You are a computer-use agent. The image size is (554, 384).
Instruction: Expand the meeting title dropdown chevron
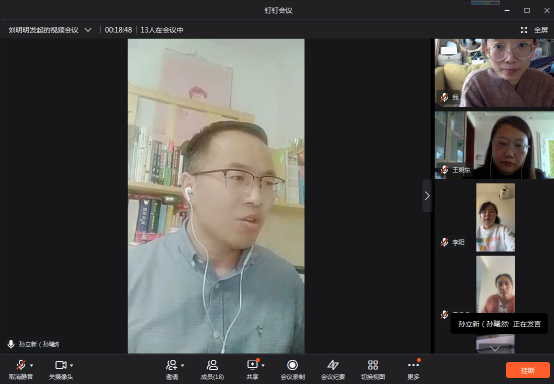point(88,30)
